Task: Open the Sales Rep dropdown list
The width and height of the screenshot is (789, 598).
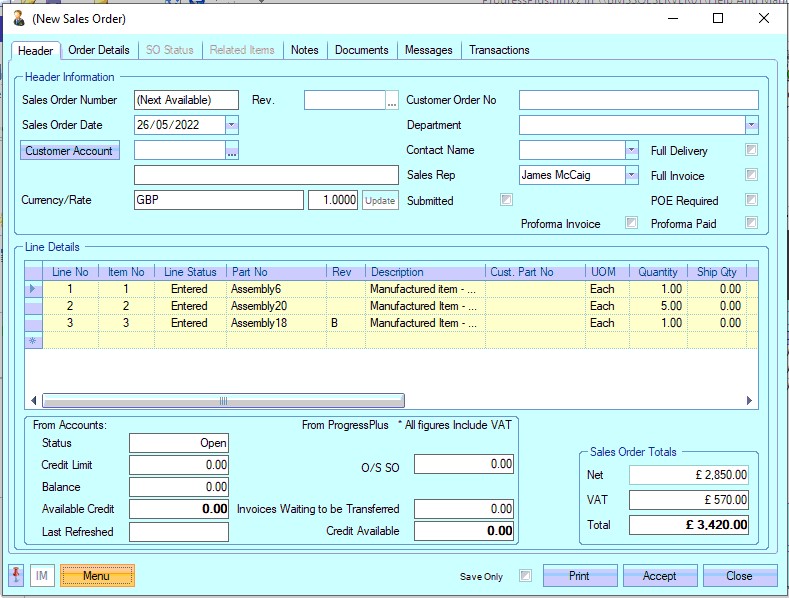Action: coord(631,175)
